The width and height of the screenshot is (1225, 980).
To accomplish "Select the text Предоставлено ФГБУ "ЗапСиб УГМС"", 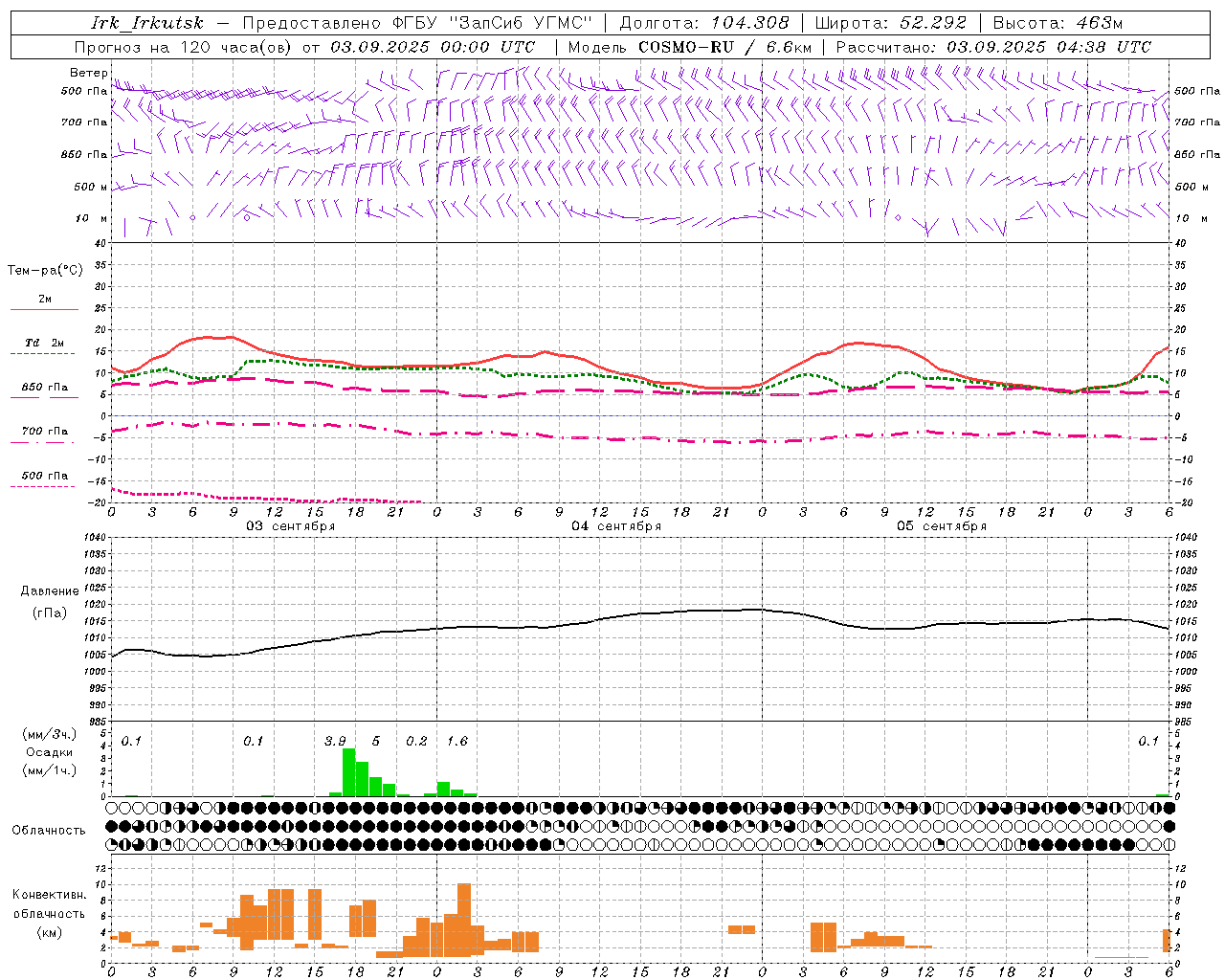I will pyautogui.click(x=417, y=23).
